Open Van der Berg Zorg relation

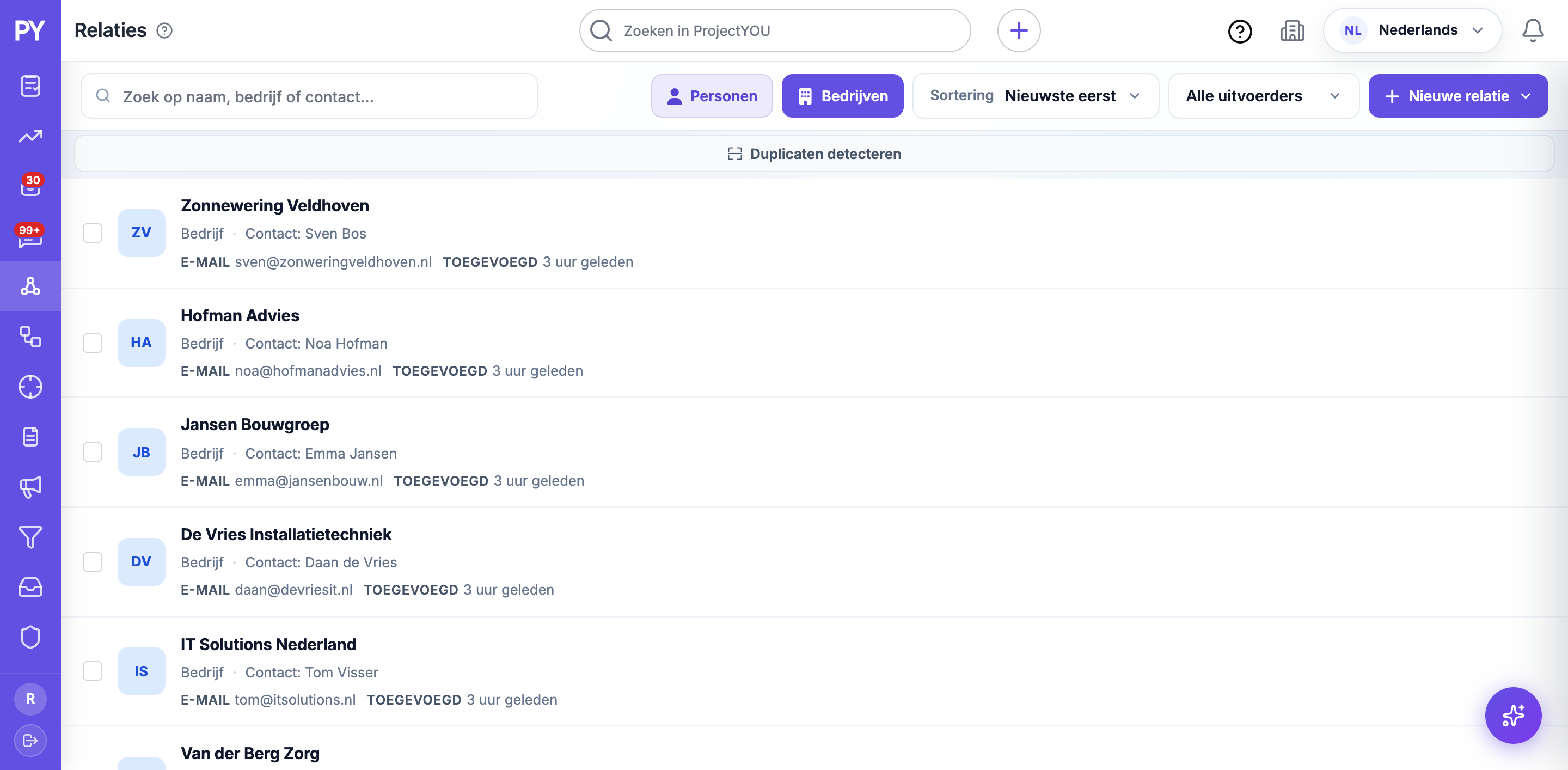pos(249,754)
